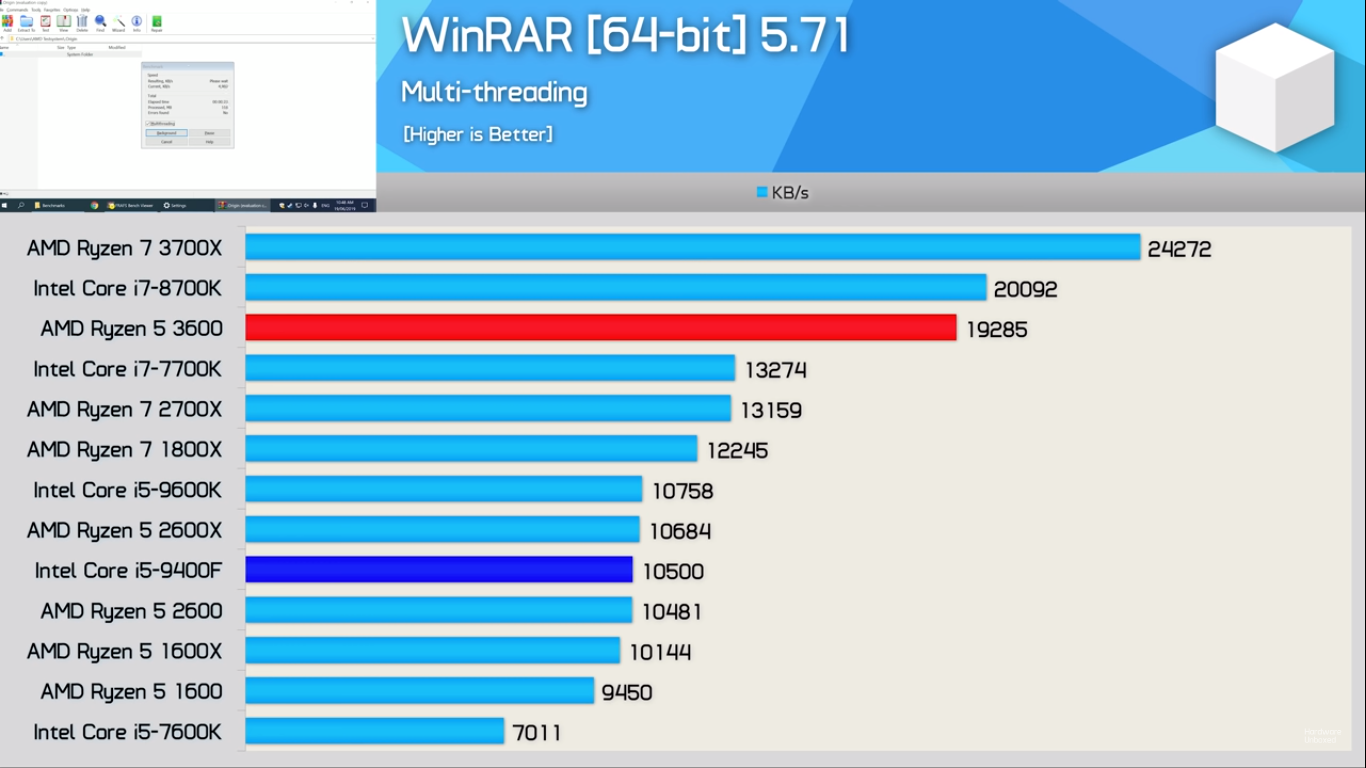This screenshot has width=1366, height=768.
Task: Open the Help menu in WinRAR
Action: [85, 10]
